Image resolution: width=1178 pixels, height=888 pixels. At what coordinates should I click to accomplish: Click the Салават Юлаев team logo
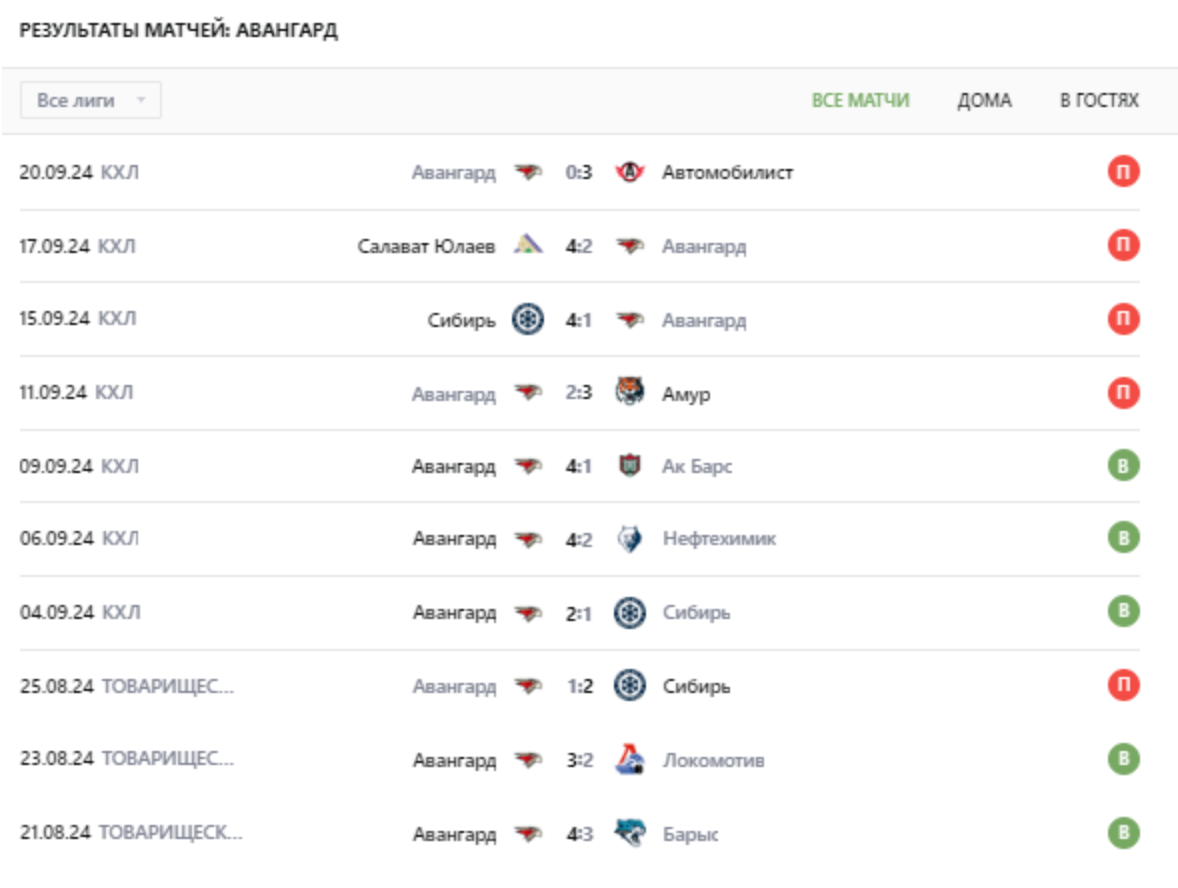[528, 246]
